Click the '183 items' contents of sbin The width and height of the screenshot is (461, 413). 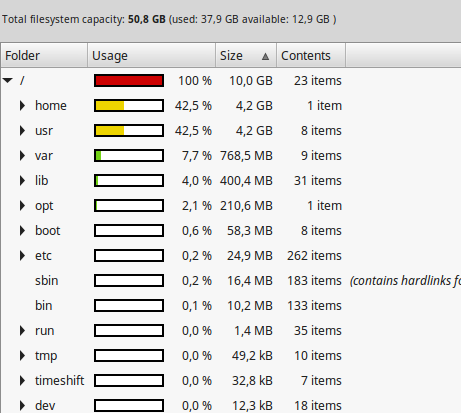pyautogui.click(x=314, y=281)
